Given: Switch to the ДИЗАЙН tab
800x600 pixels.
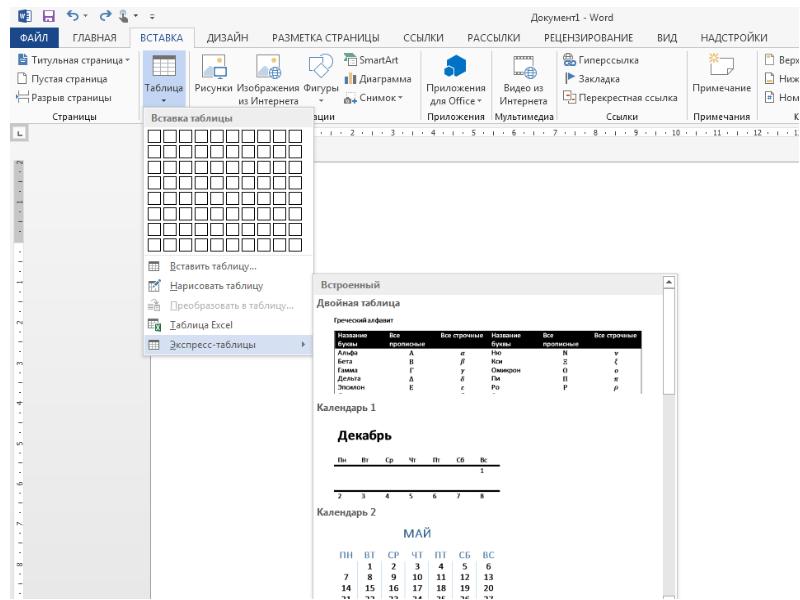Looking at the screenshot, I should (x=228, y=38).
